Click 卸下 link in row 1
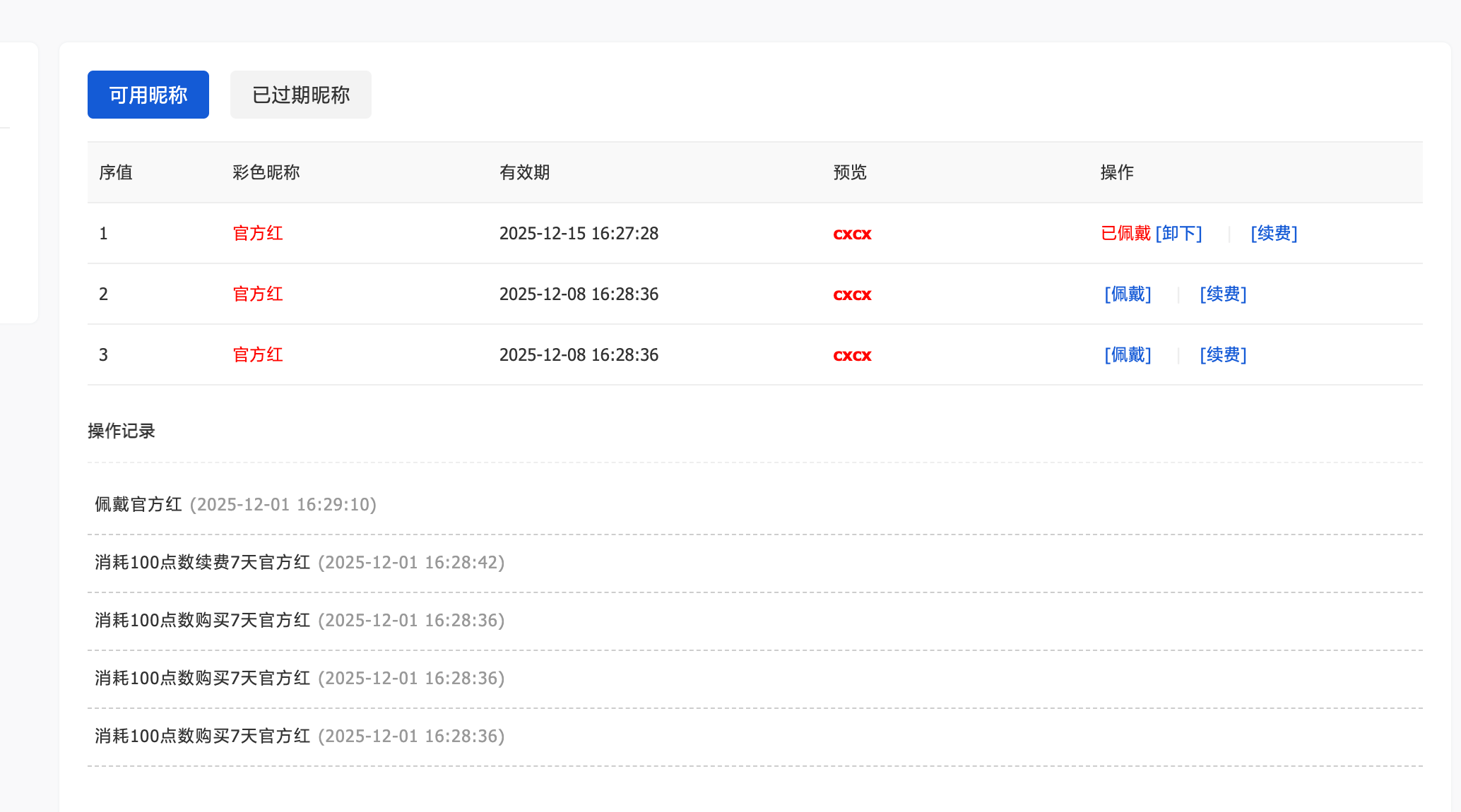1461x812 pixels. tap(1178, 233)
